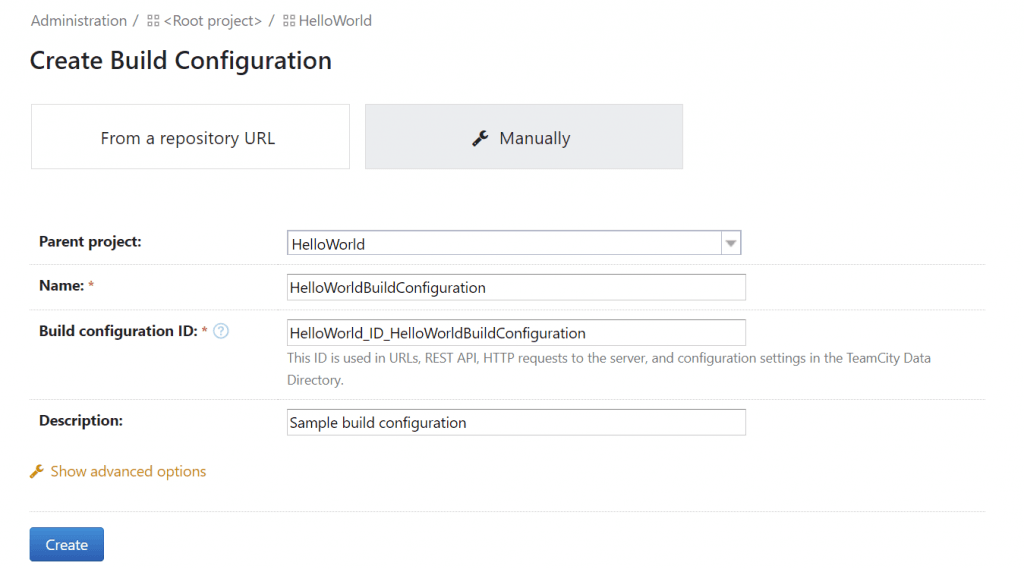Open the Build configuration ID help icon
This screenshot has width=1024, height=569.
(x=221, y=331)
